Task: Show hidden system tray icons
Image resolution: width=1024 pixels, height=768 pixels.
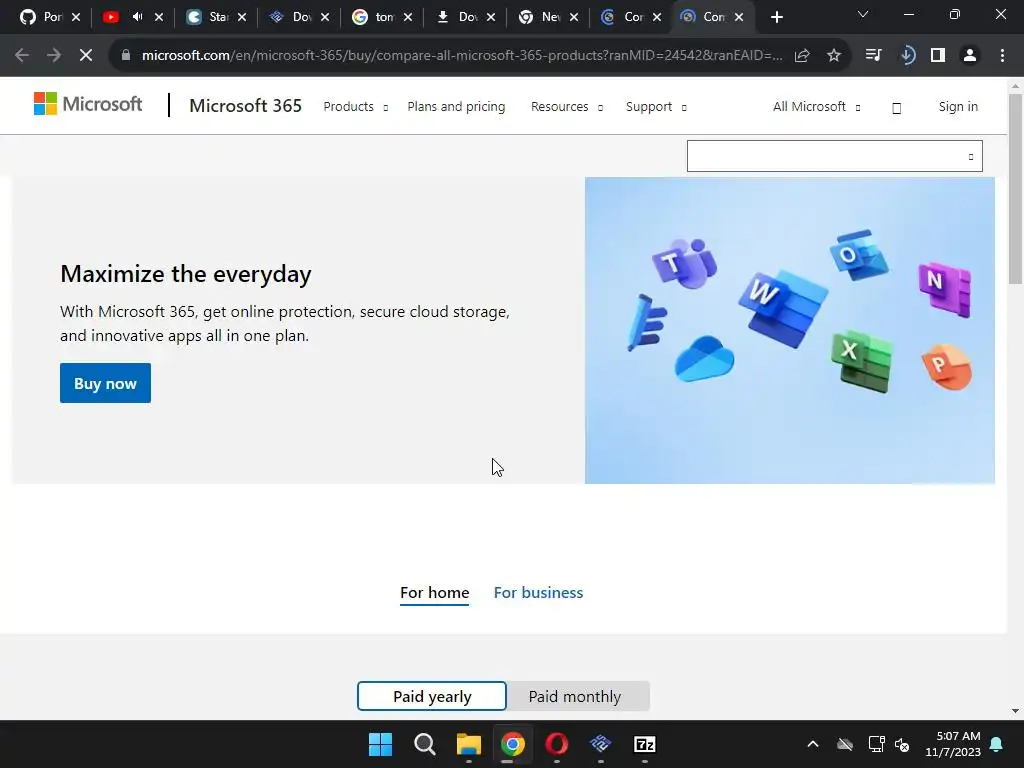Action: [813, 744]
